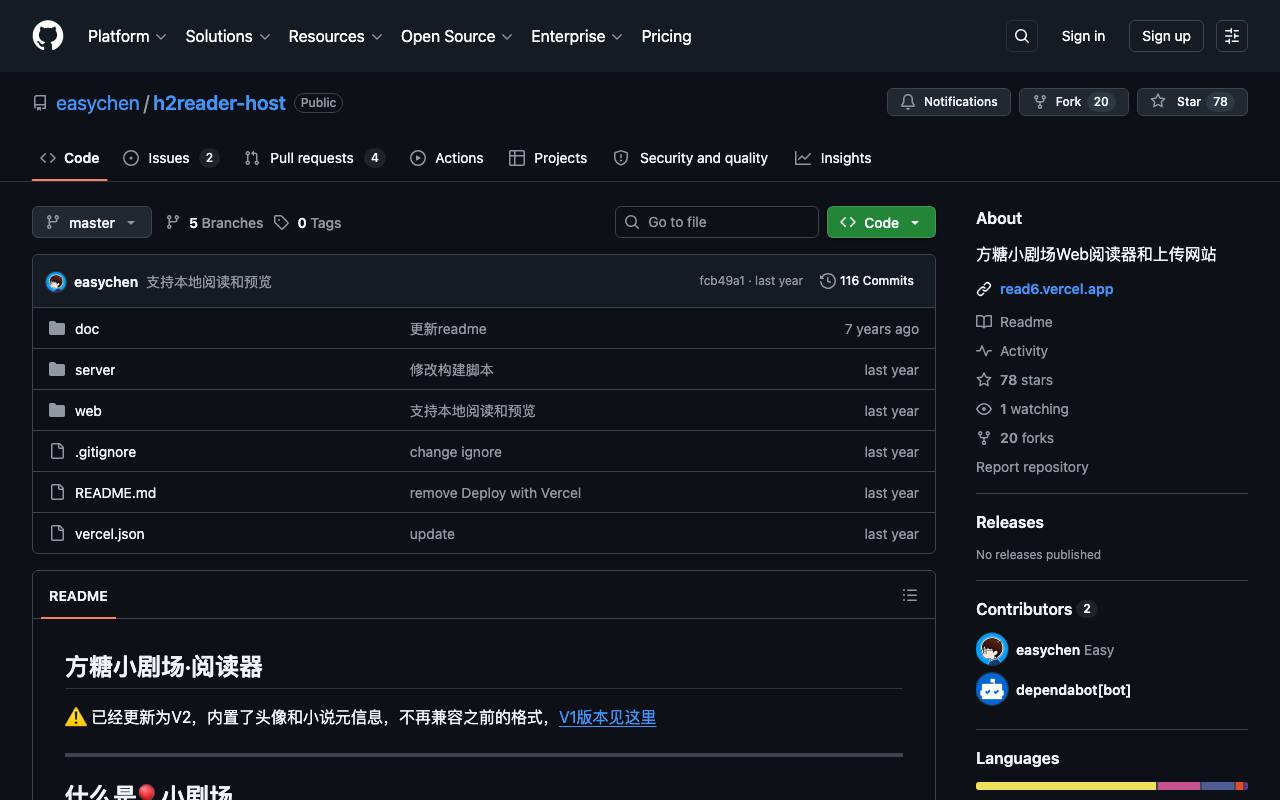
Task: Click the server folder icon
Action: coord(57,369)
